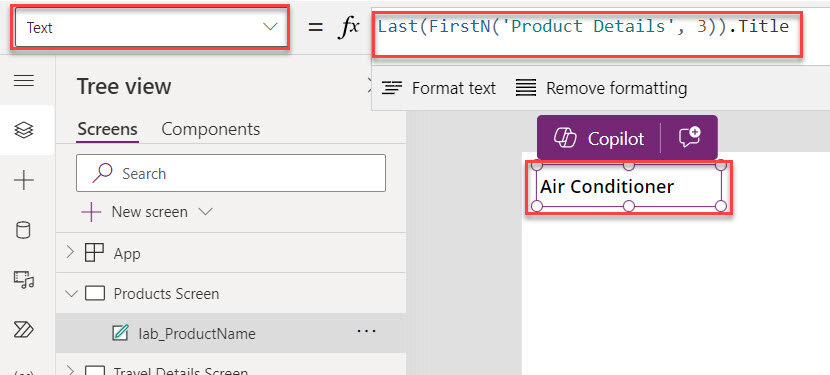
Task: Click the magnifier icon in search box
Action: (x=102, y=173)
